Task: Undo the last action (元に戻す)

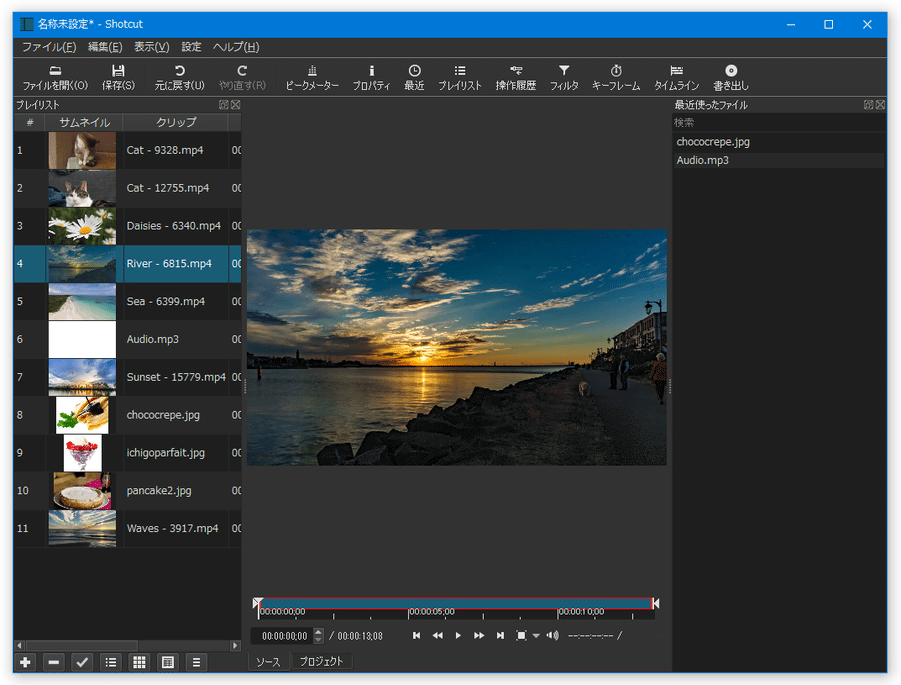Action: 179,78
